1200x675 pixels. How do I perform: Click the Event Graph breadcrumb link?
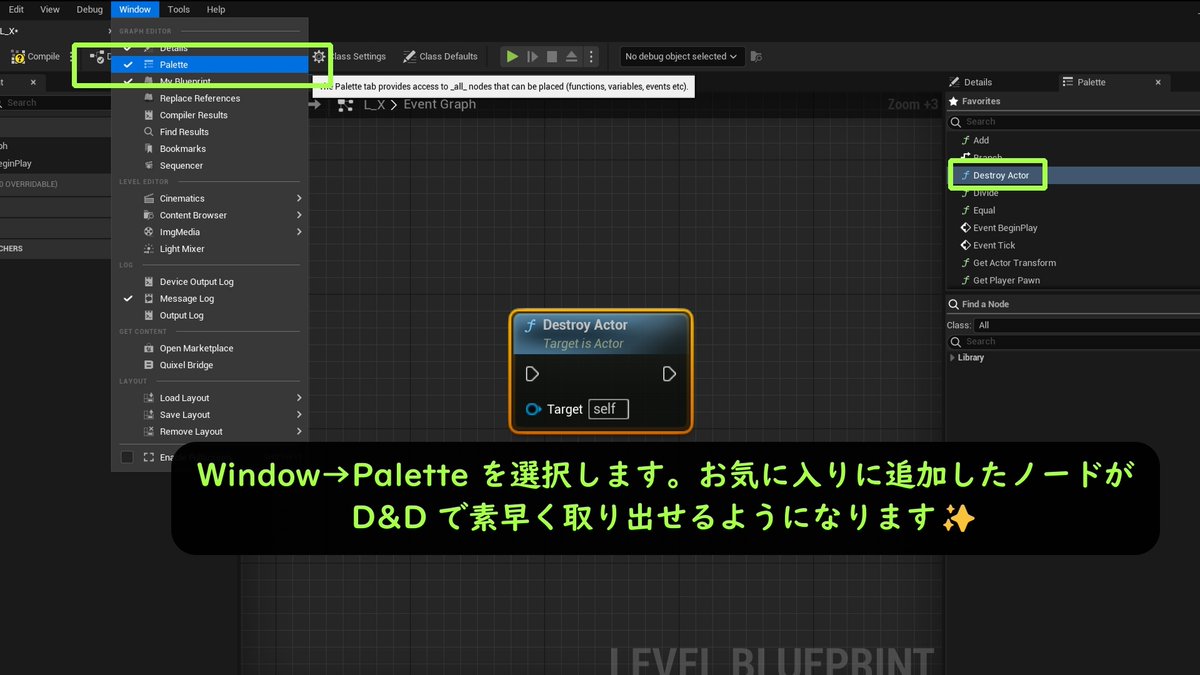point(439,103)
